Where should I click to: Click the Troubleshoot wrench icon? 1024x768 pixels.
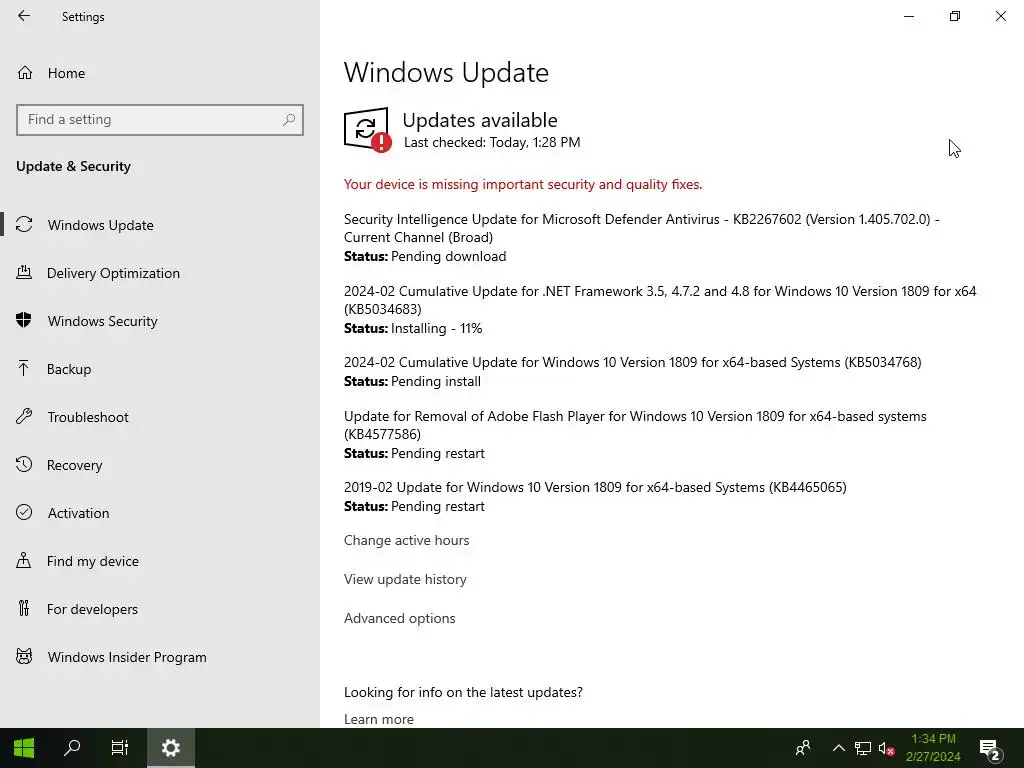24,416
